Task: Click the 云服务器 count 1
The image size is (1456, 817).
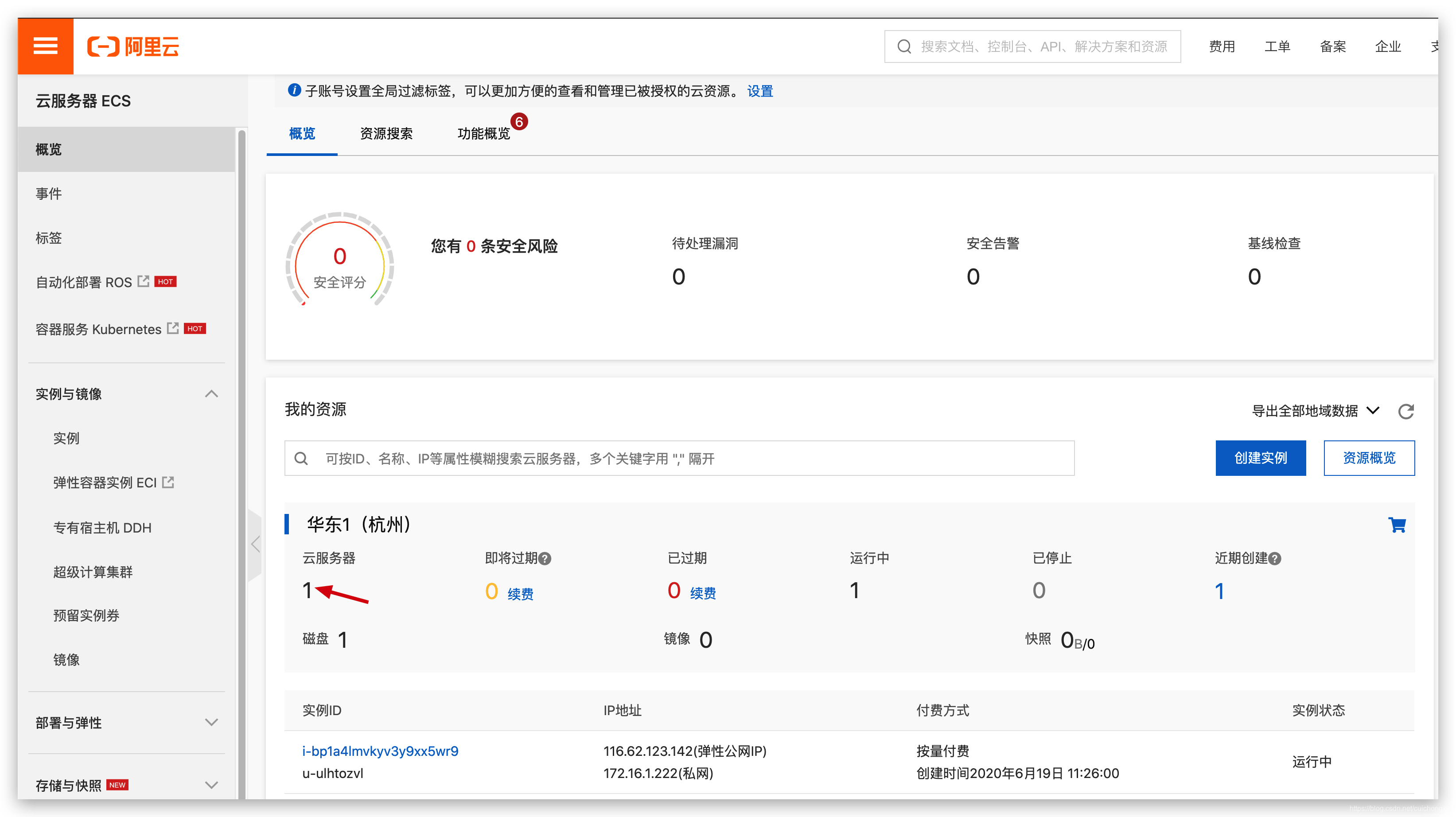Action: pyautogui.click(x=307, y=591)
